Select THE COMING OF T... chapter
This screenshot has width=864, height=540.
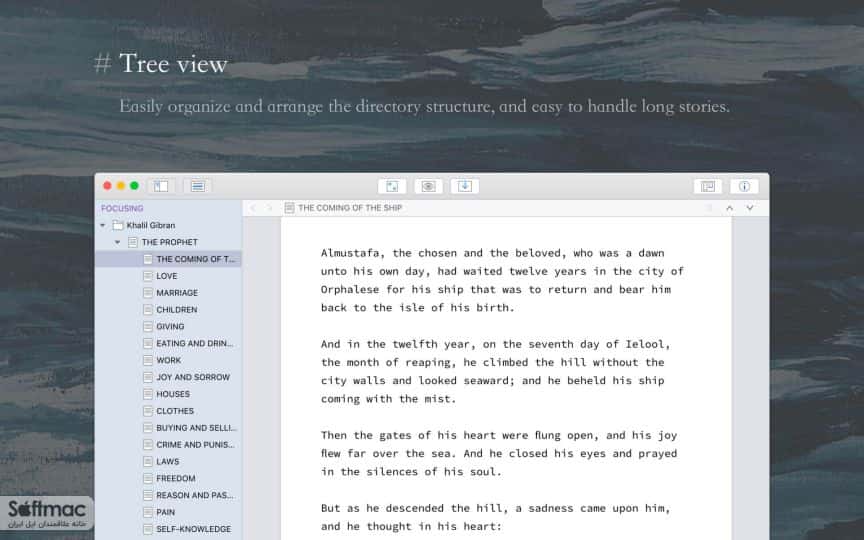pyautogui.click(x=169, y=259)
